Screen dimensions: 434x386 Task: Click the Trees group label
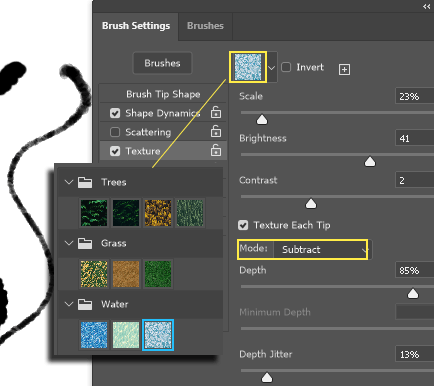pyautogui.click(x=114, y=182)
